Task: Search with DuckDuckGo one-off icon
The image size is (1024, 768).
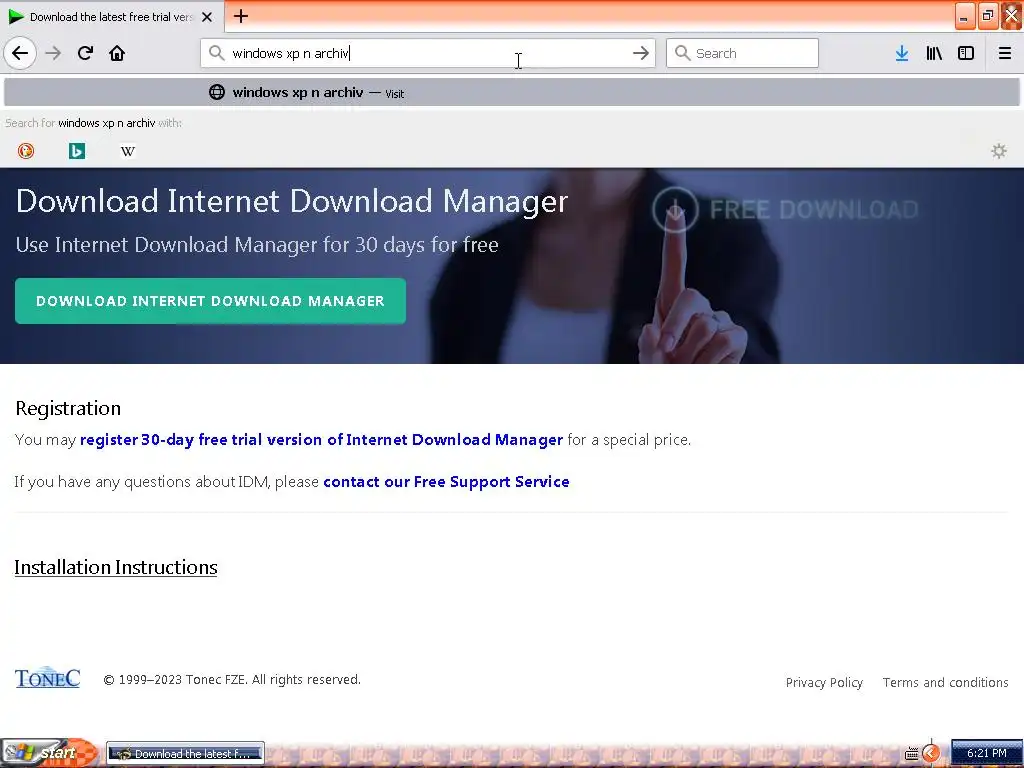Action: (x=26, y=151)
